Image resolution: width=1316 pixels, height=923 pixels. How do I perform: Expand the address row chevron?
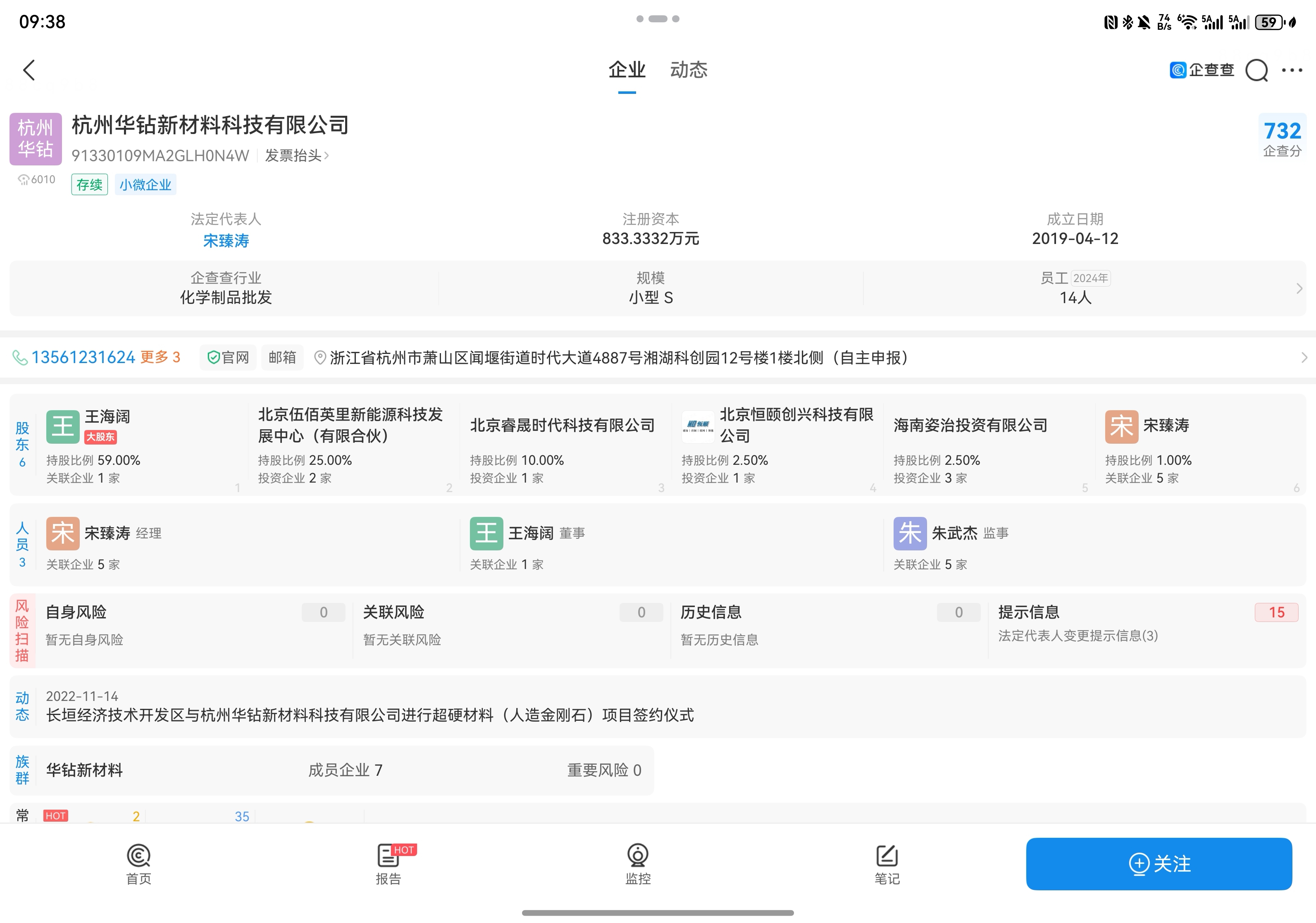click(1304, 358)
